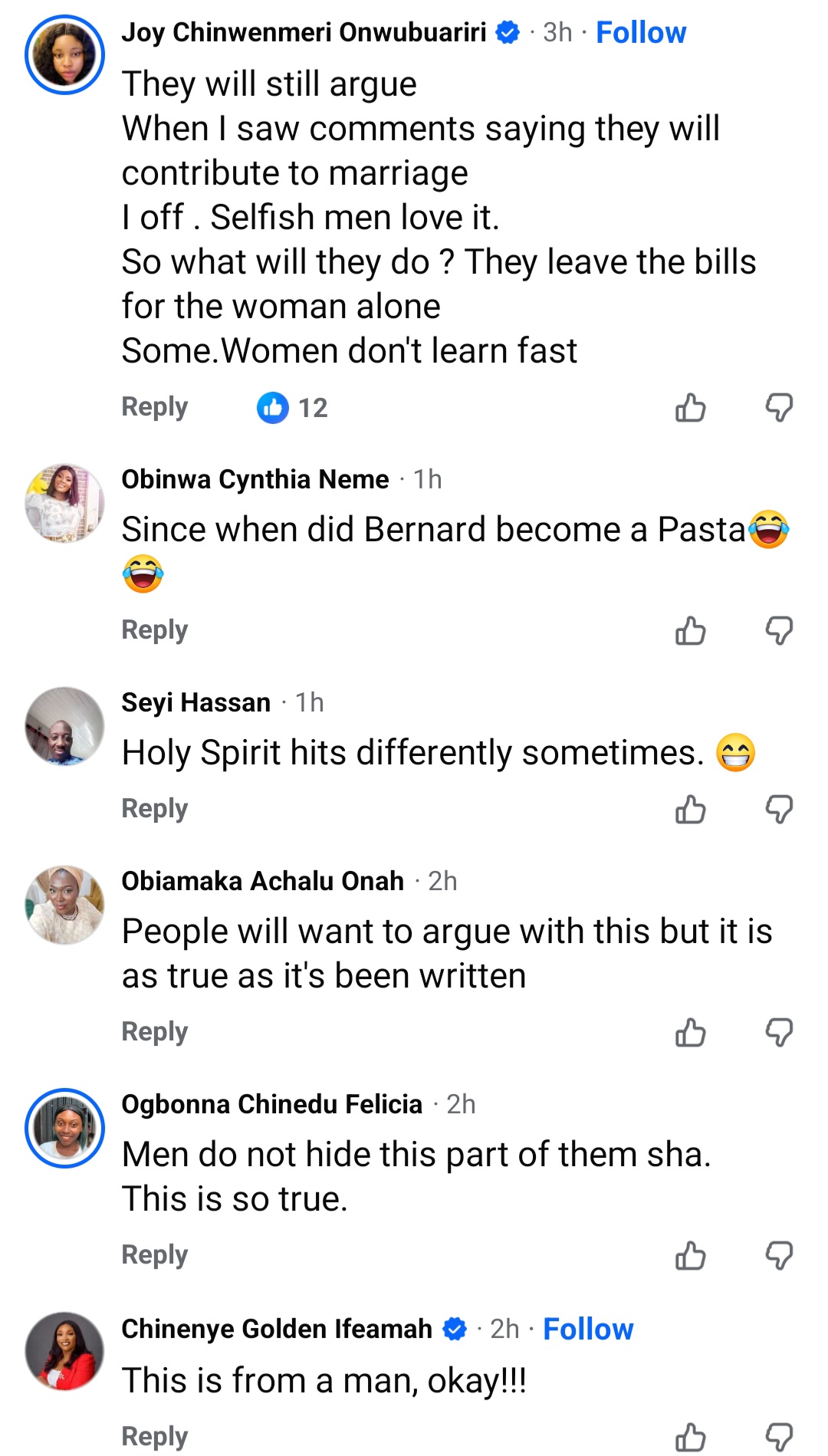Dislike Seyi Hassan's comment

pyautogui.click(x=779, y=810)
